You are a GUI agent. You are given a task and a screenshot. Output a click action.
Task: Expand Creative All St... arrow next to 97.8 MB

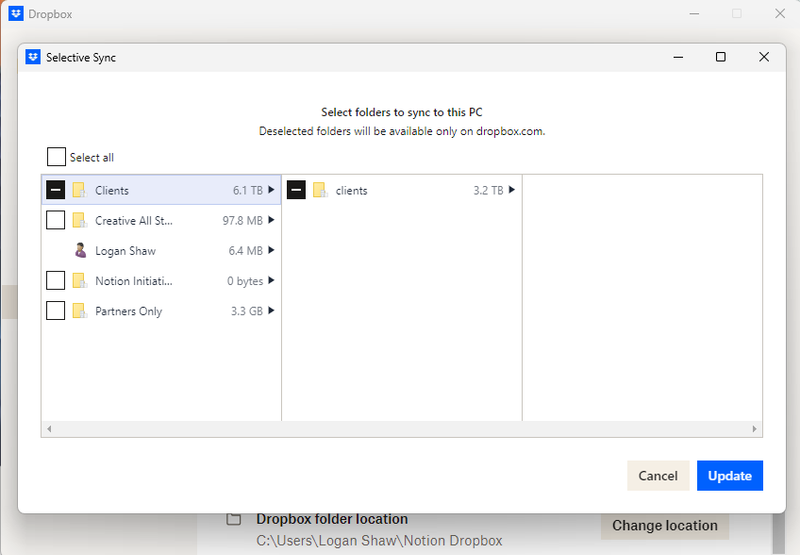(271, 220)
